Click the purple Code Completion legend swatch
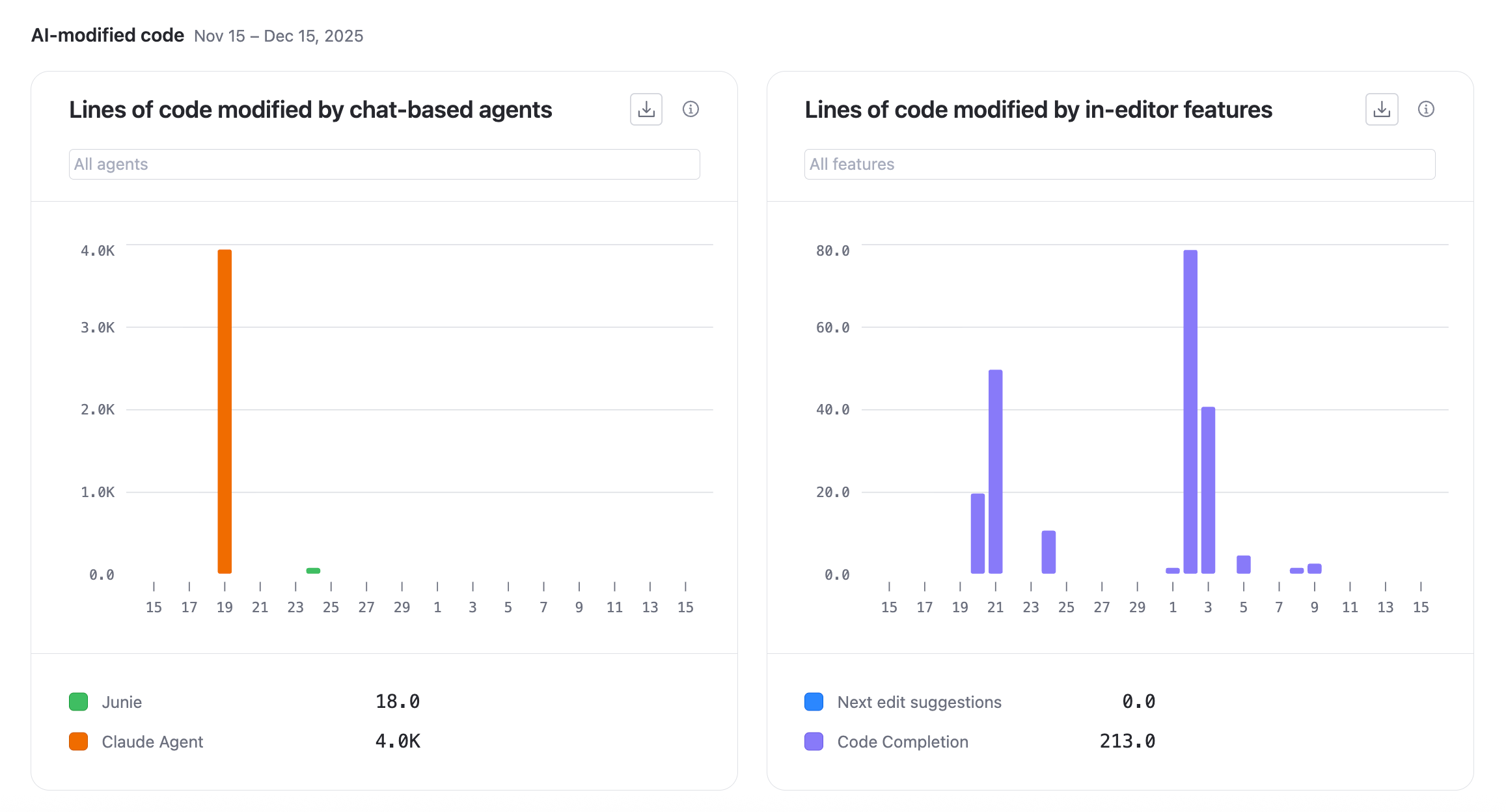Image resolution: width=1506 pixels, height=812 pixels. (814, 742)
